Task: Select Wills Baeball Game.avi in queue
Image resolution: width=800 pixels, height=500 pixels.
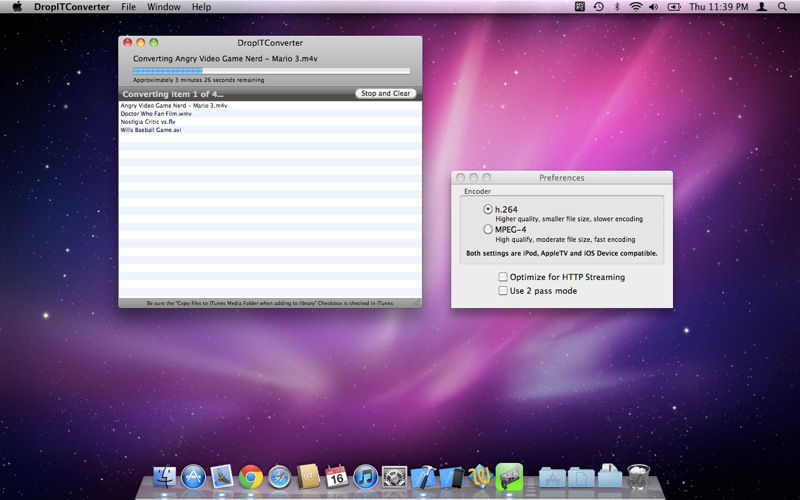Action: tap(270, 130)
